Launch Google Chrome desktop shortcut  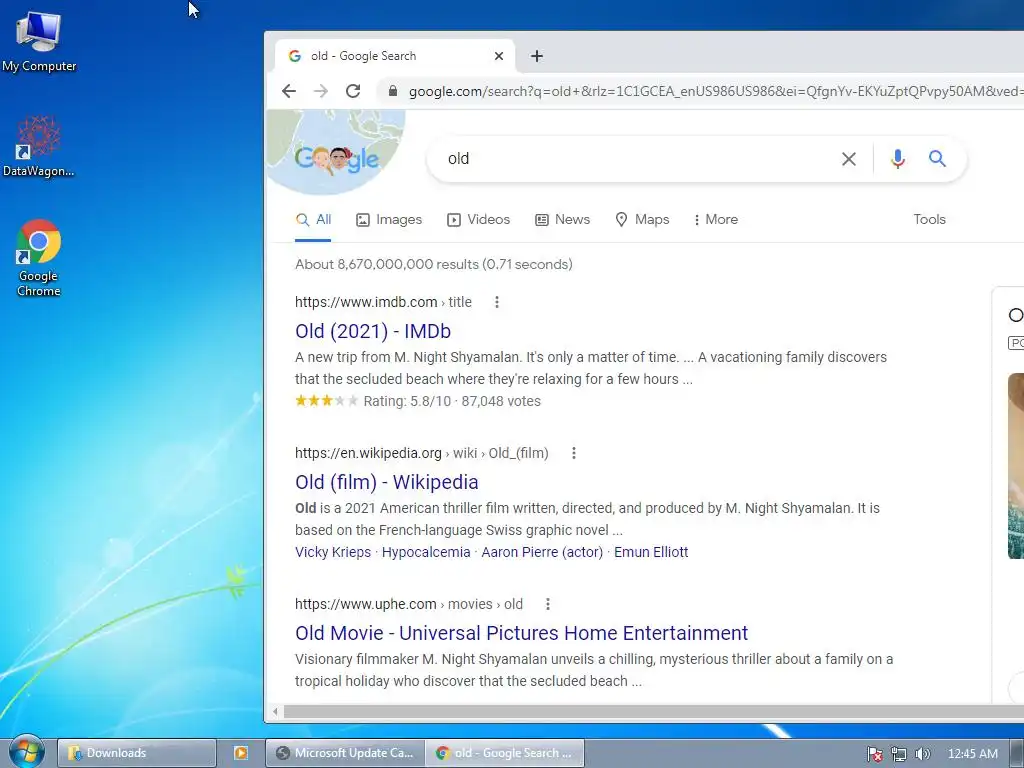coord(39,258)
